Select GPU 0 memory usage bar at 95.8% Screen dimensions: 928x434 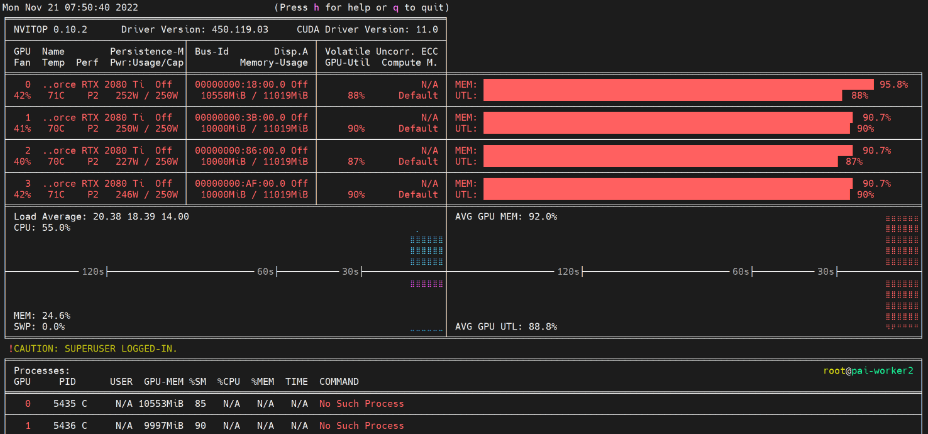click(678, 85)
